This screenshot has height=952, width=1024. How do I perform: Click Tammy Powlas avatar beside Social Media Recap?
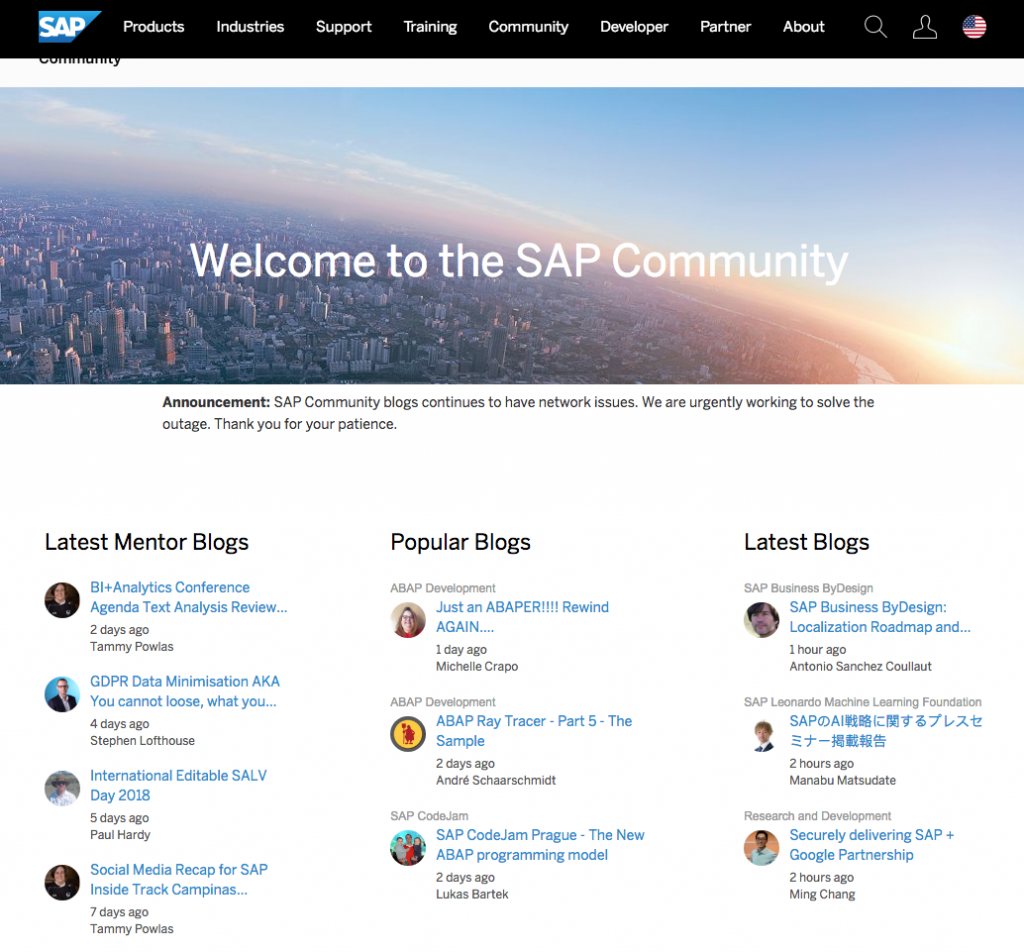click(62, 882)
